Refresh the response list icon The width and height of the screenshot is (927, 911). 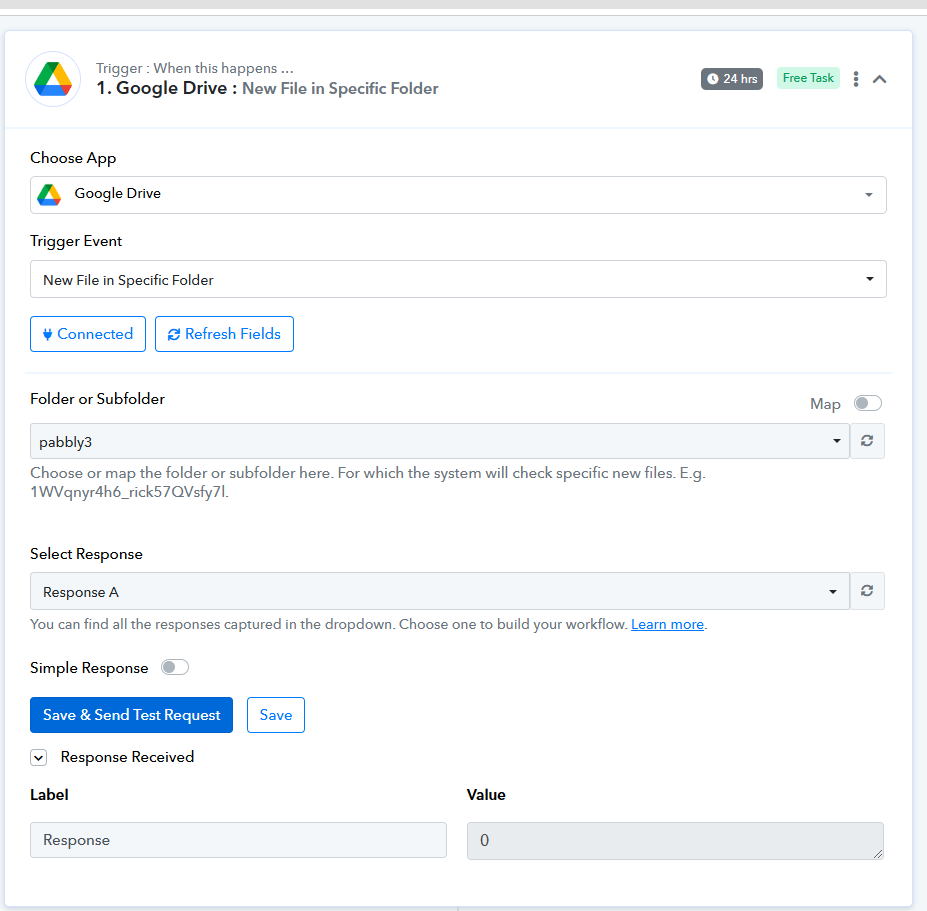(867, 591)
